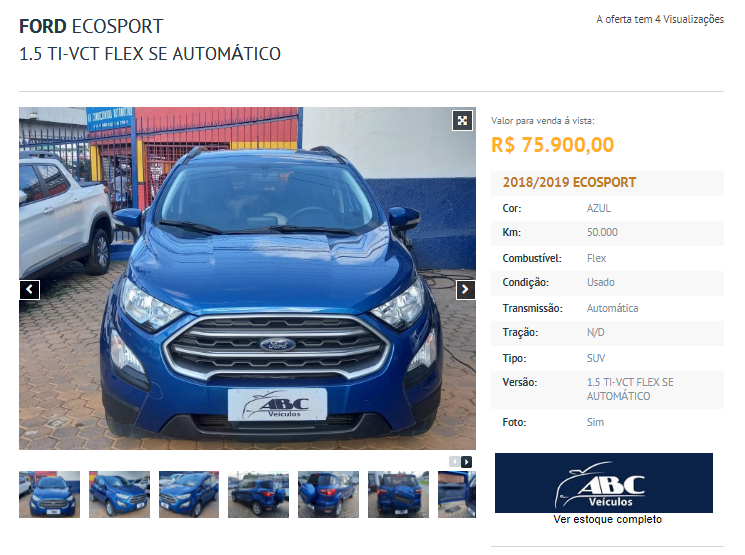
Task: Open the Ver estoque completo link
Action: point(607,519)
